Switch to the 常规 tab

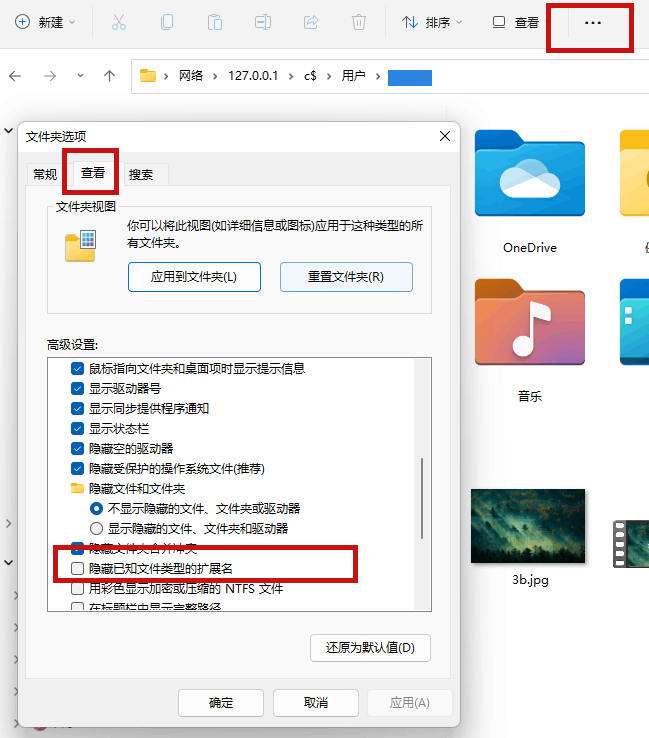[x=45, y=175]
